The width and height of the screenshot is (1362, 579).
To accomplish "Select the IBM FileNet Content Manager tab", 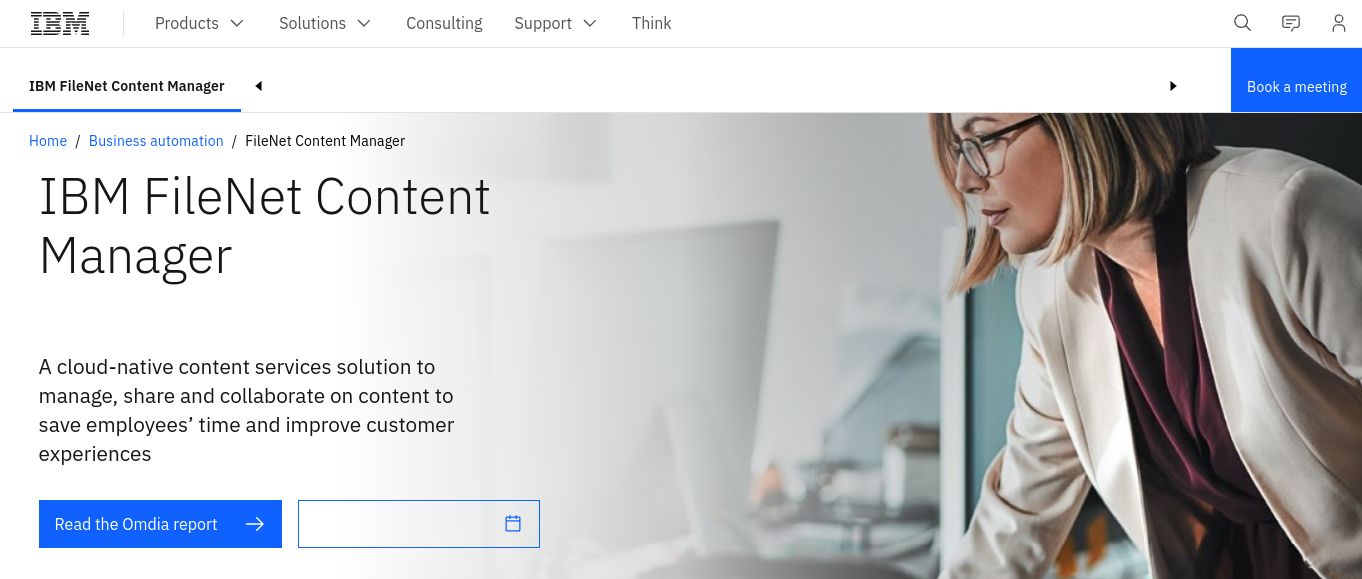I will tap(127, 86).
